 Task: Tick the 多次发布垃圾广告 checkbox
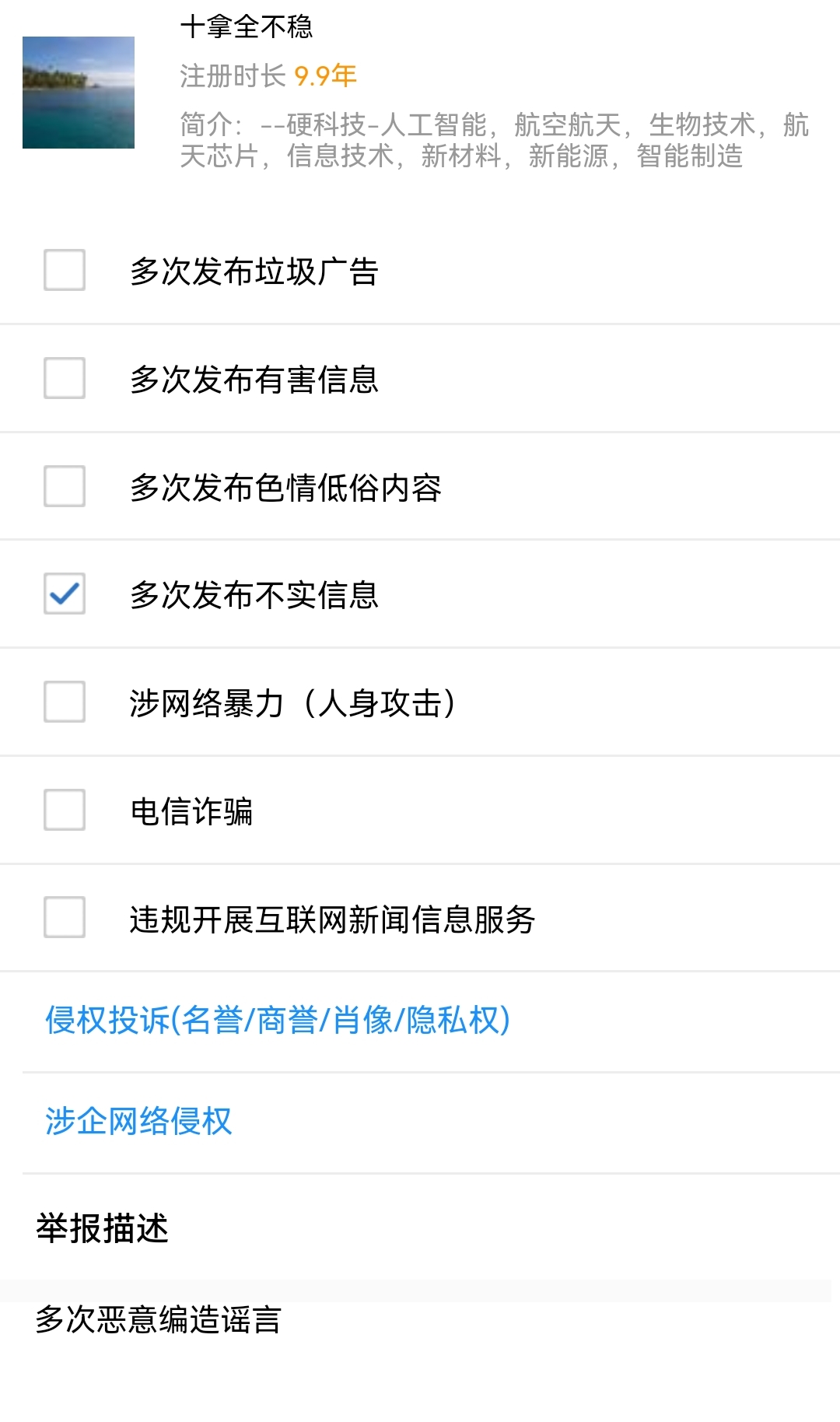click(x=65, y=270)
